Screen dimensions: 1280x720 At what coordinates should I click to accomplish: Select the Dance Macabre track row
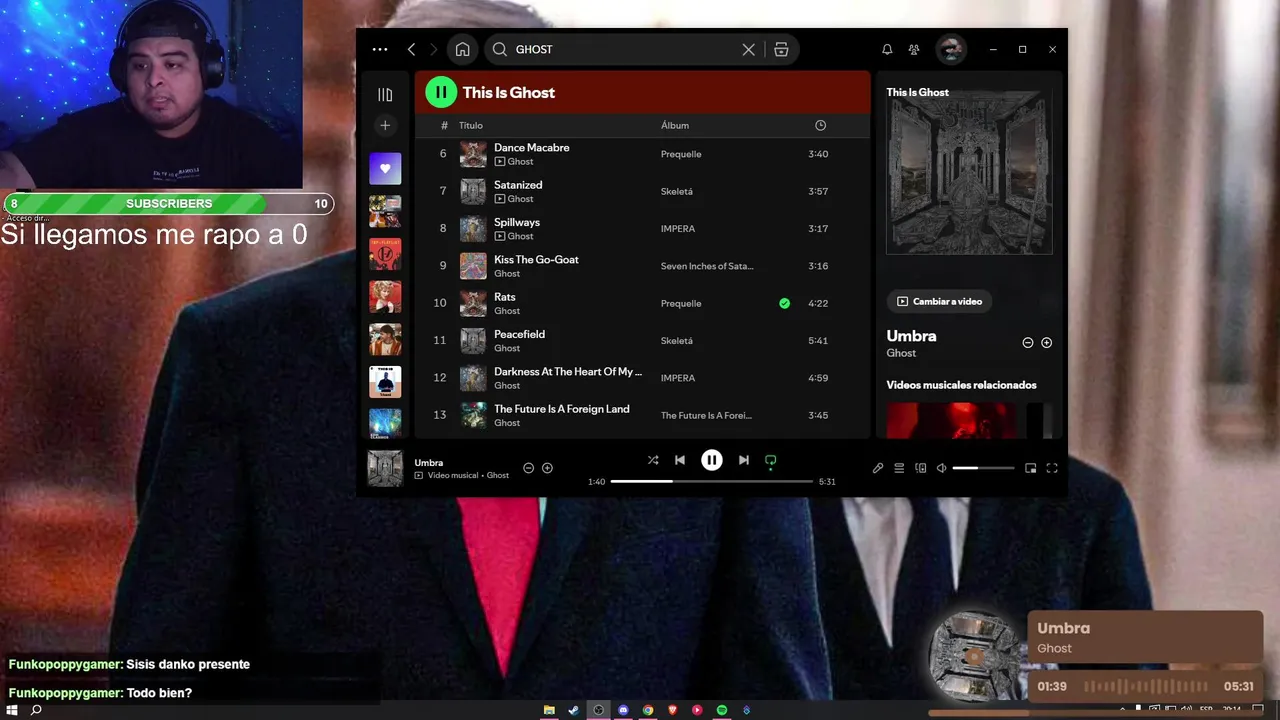point(642,154)
